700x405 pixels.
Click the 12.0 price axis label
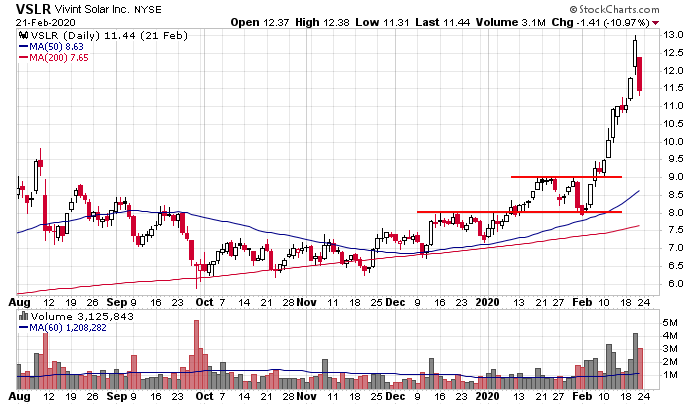pos(673,71)
